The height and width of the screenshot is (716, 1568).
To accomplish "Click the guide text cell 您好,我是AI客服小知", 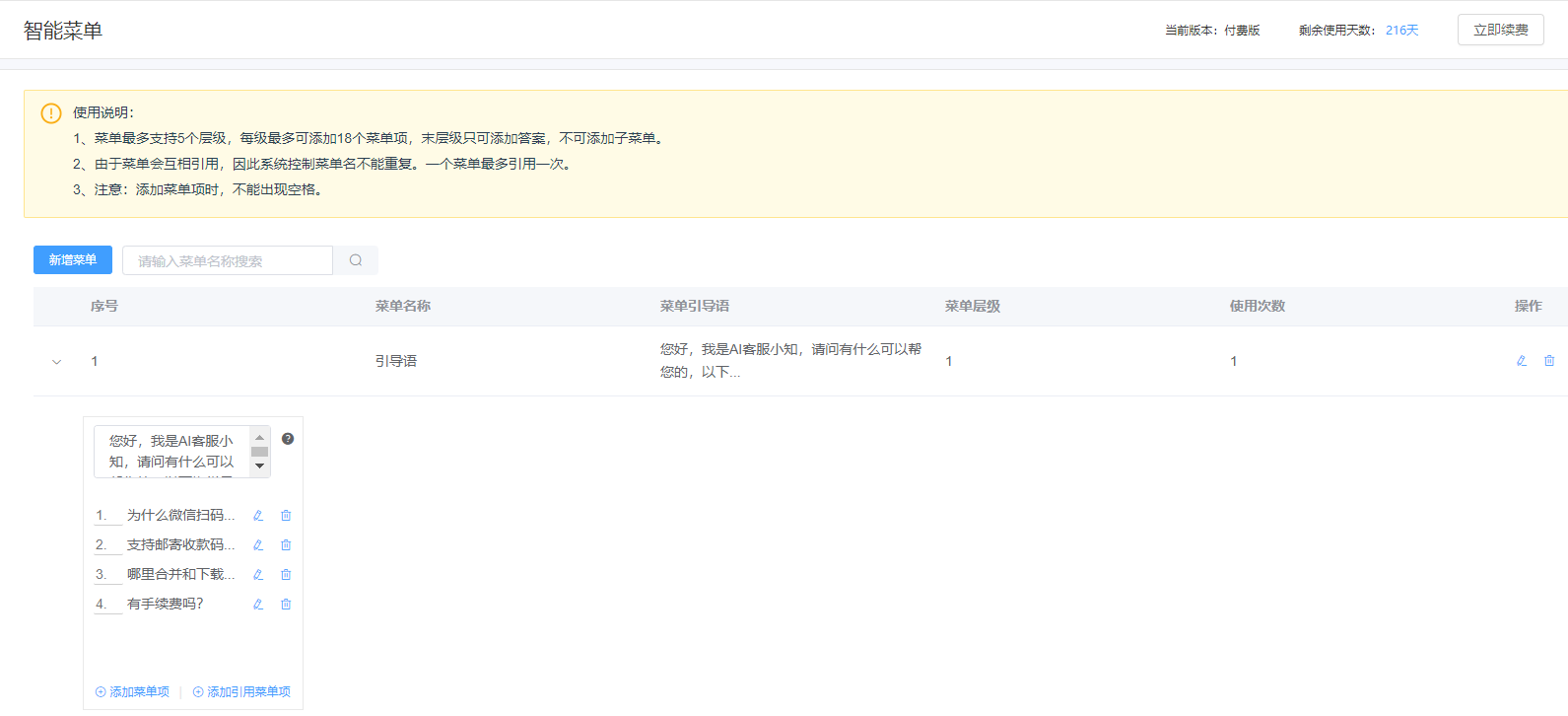I will point(791,361).
